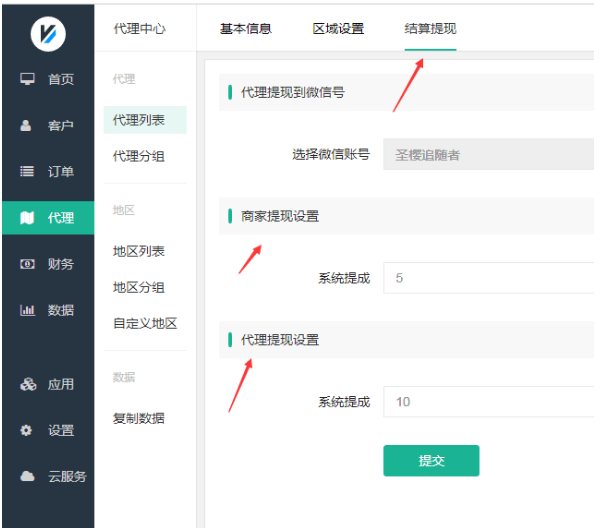
Task: Click the map icon beside 代理
Action: click(x=27, y=218)
